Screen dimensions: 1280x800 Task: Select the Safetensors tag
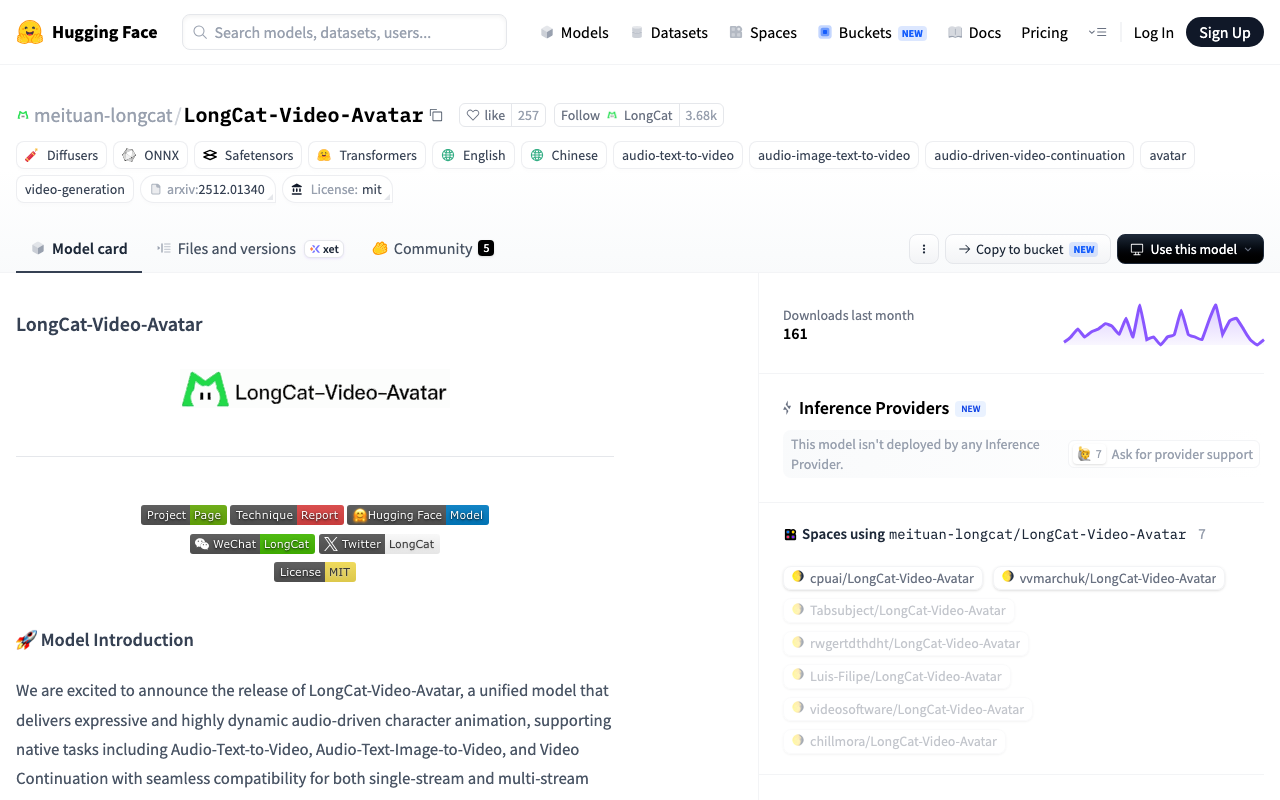point(248,155)
